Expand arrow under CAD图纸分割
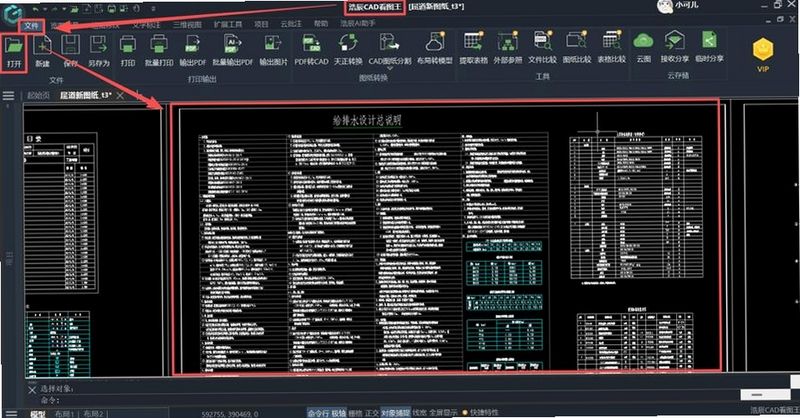This screenshot has height=418, width=800. coord(389,68)
